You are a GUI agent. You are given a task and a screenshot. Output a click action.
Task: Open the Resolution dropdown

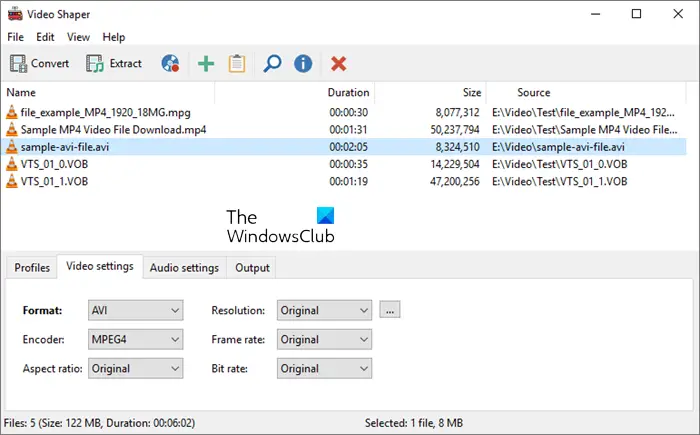(325, 310)
